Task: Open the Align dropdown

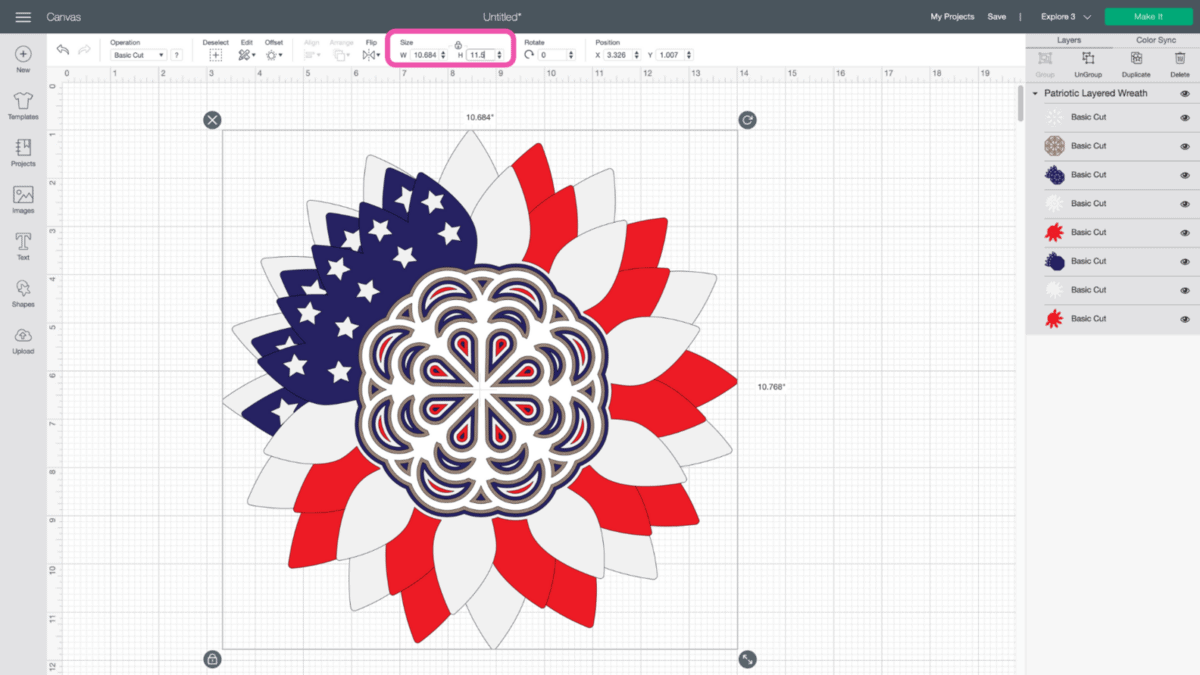Action: point(312,55)
